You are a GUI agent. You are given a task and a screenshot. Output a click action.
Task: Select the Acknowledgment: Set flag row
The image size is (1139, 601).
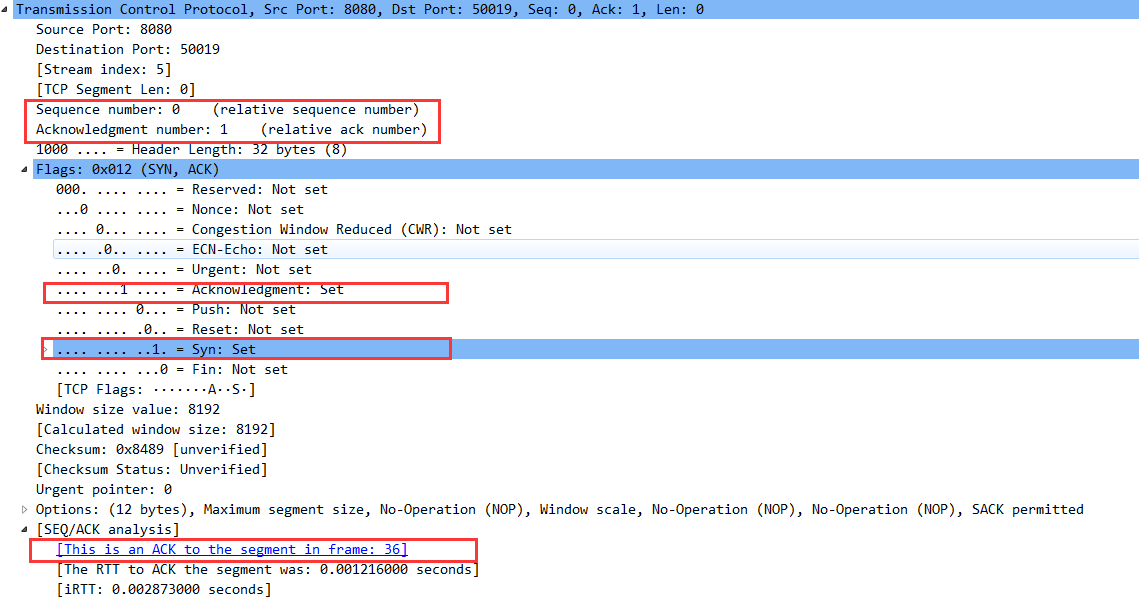click(x=200, y=289)
